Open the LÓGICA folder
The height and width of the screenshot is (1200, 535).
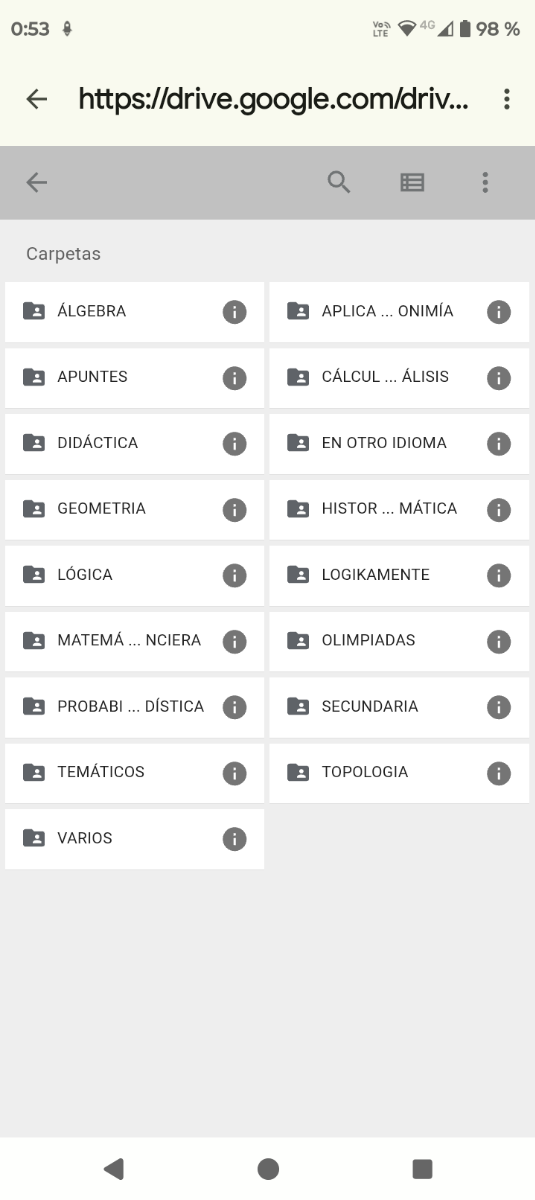(134, 575)
